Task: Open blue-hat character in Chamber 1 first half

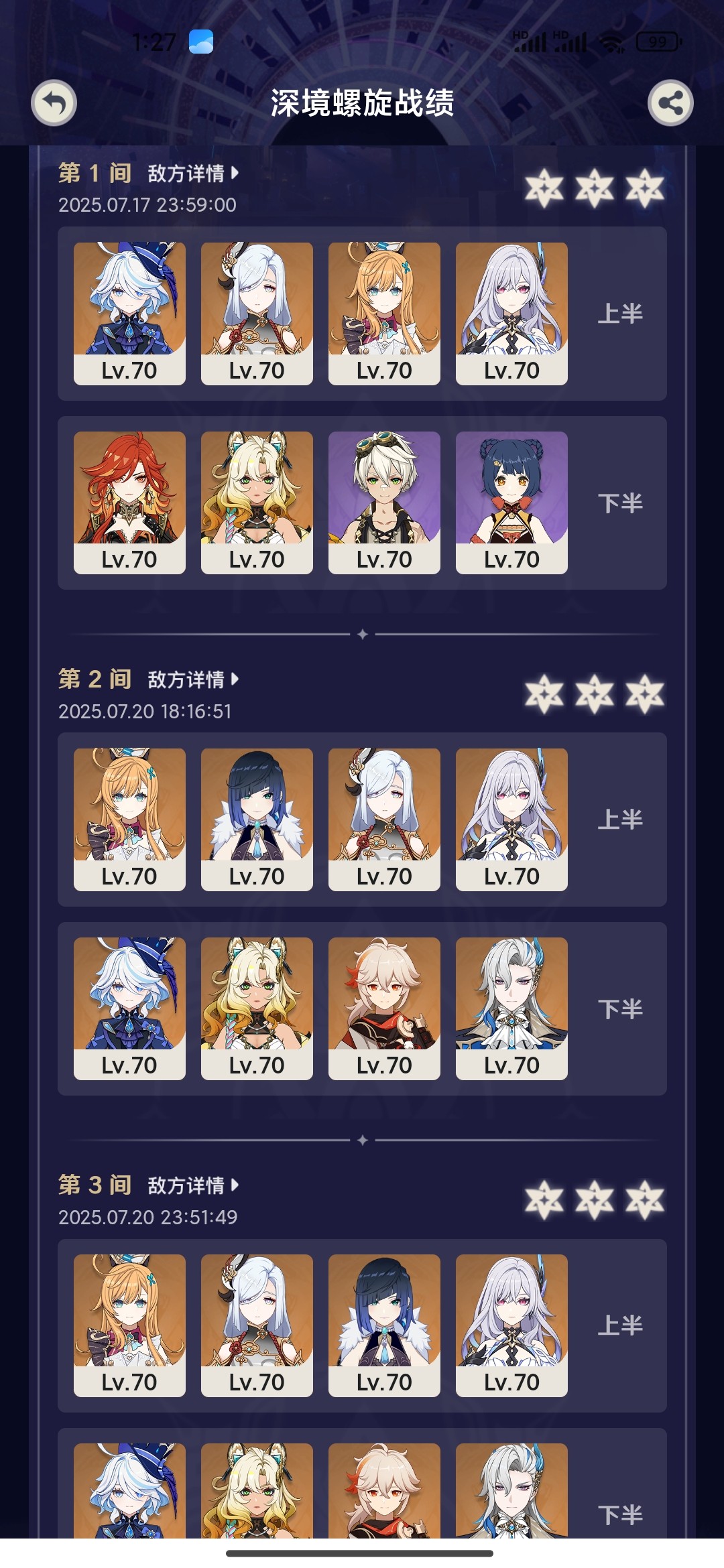Action: pyautogui.click(x=129, y=314)
